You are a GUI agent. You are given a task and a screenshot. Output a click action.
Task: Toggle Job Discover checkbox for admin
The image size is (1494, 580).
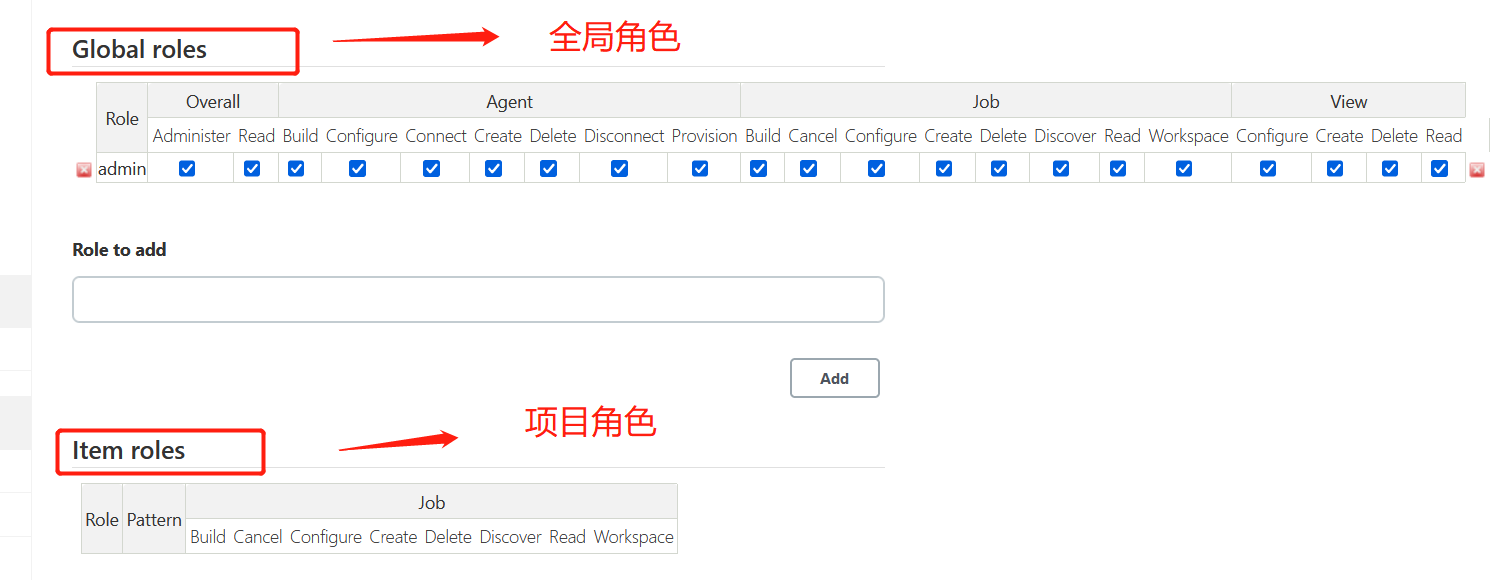coord(1061,169)
